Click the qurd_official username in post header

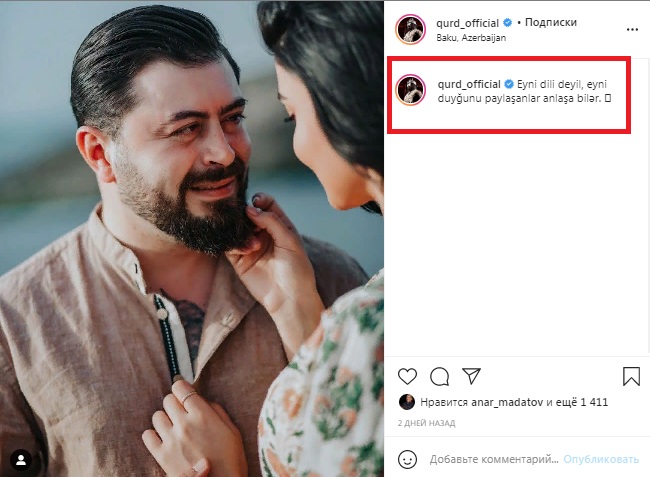[467, 23]
